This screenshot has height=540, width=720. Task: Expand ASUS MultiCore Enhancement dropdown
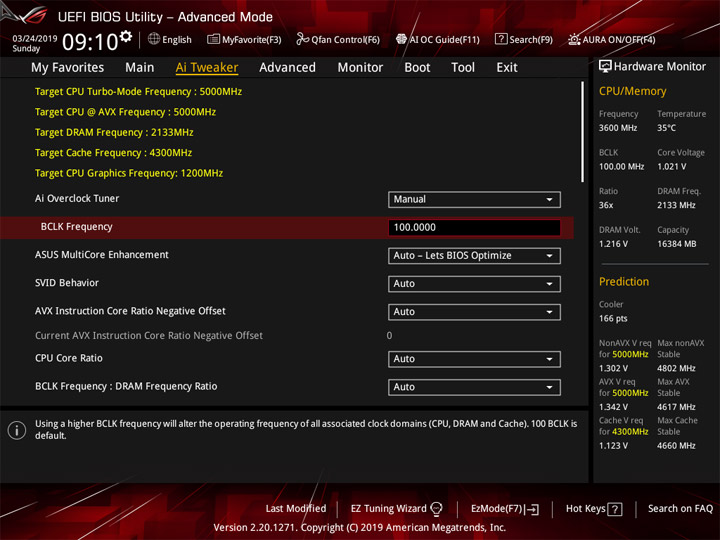pos(474,256)
